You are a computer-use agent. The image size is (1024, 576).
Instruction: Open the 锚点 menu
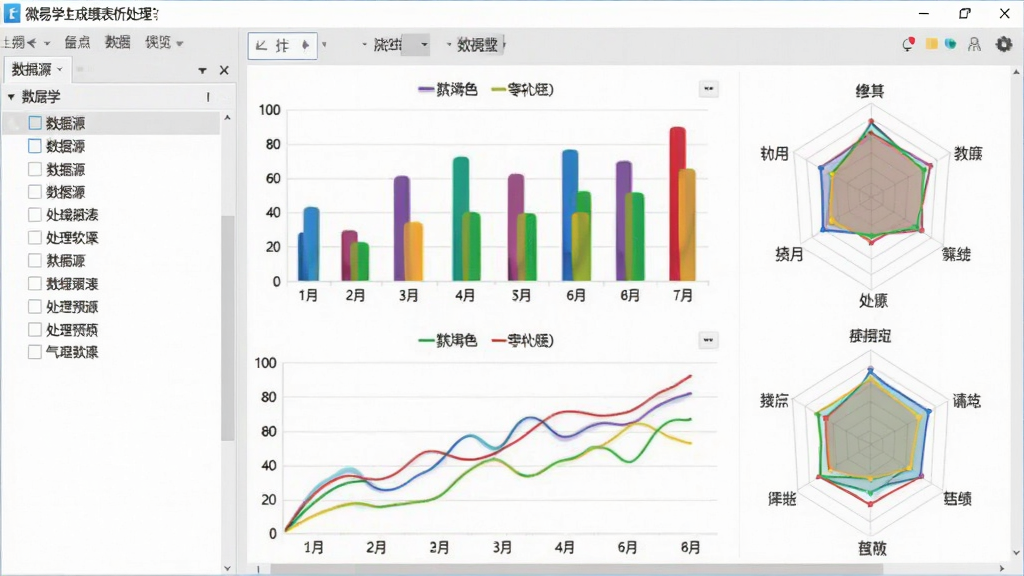(77, 42)
